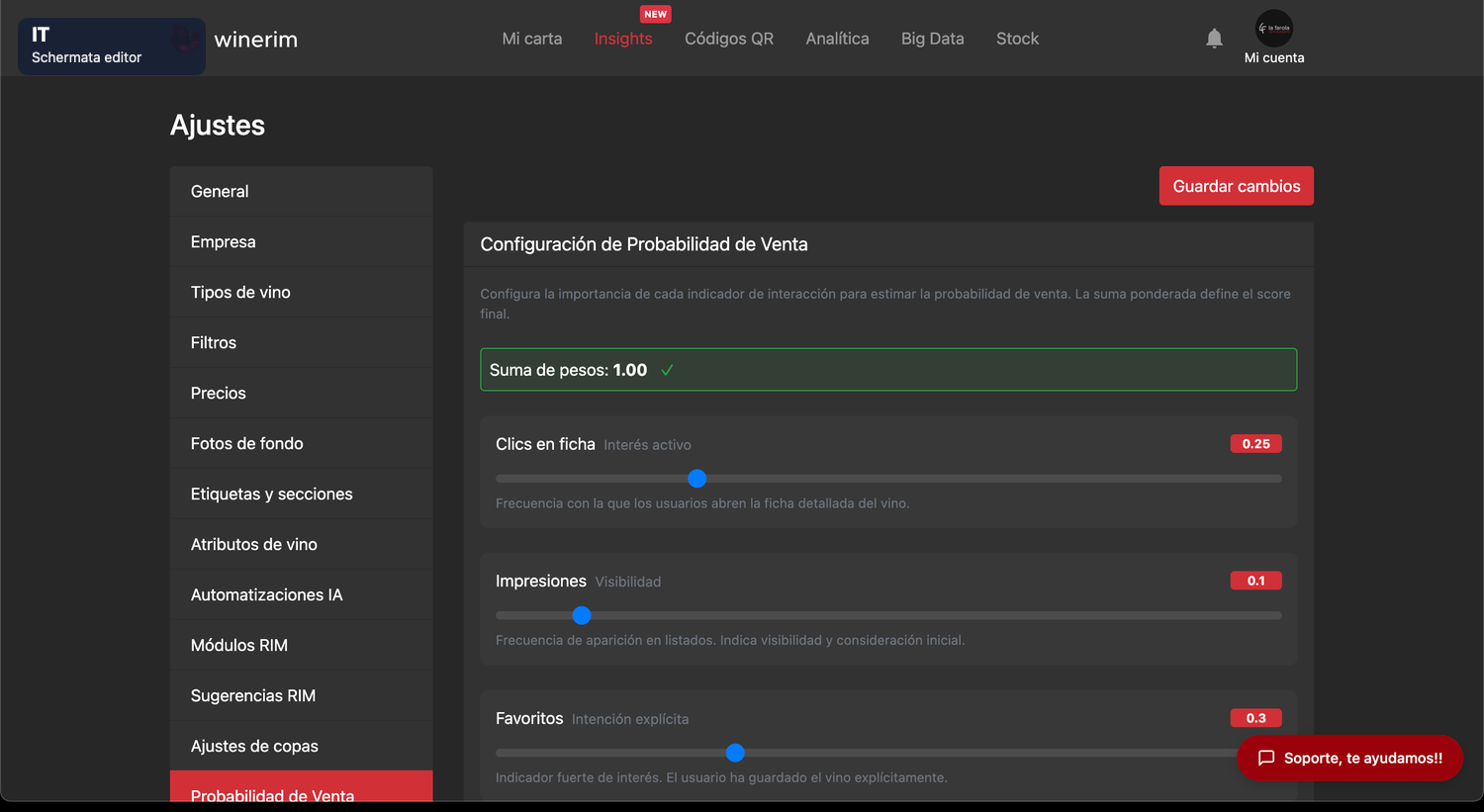Open the Mi cuenta avatar

tap(1274, 29)
